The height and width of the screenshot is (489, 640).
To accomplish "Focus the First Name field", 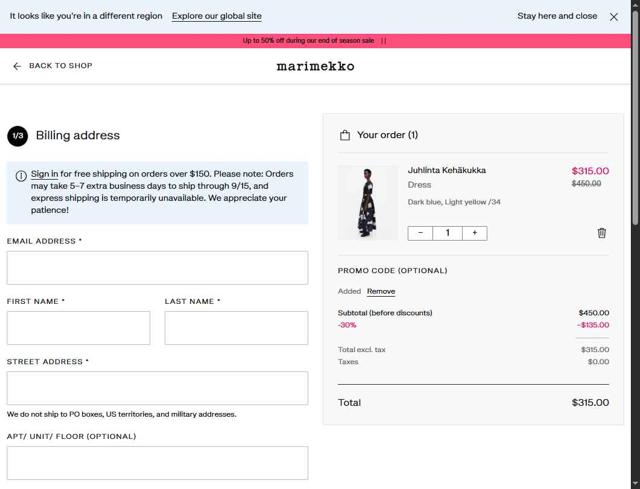I will click(x=78, y=328).
